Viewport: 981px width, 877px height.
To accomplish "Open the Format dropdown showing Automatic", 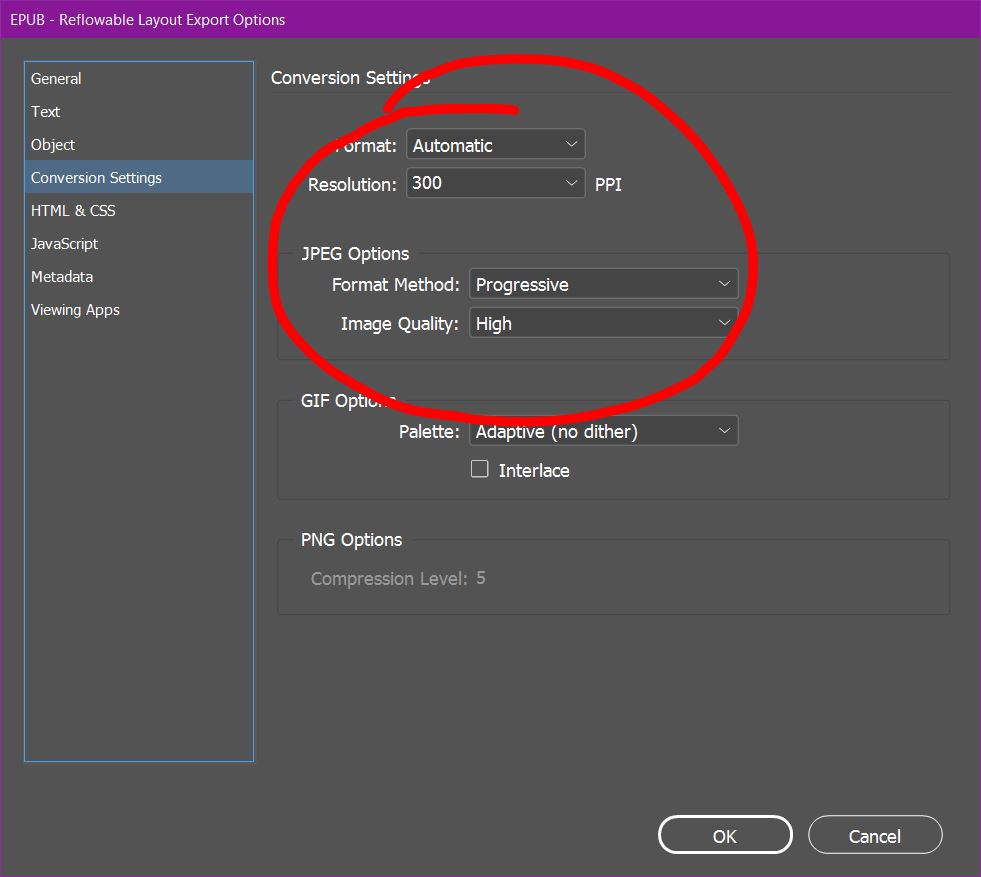I will pos(495,143).
